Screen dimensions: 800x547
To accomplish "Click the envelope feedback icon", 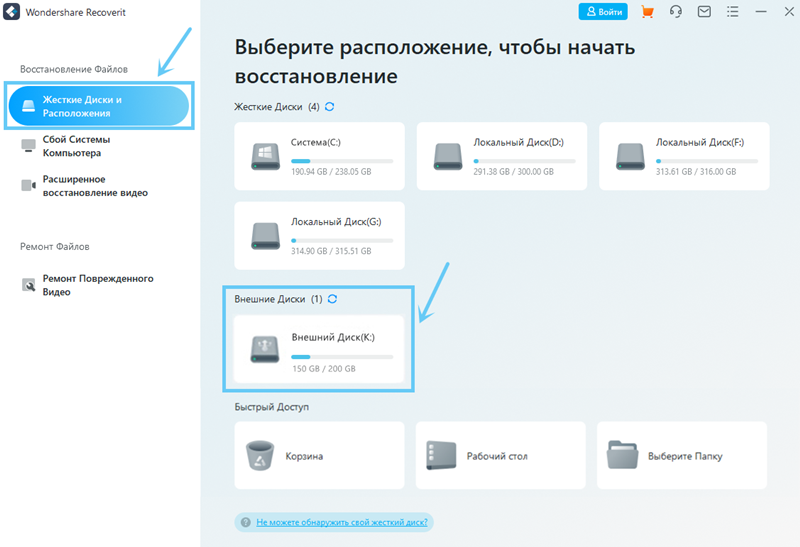I will click(704, 12).
